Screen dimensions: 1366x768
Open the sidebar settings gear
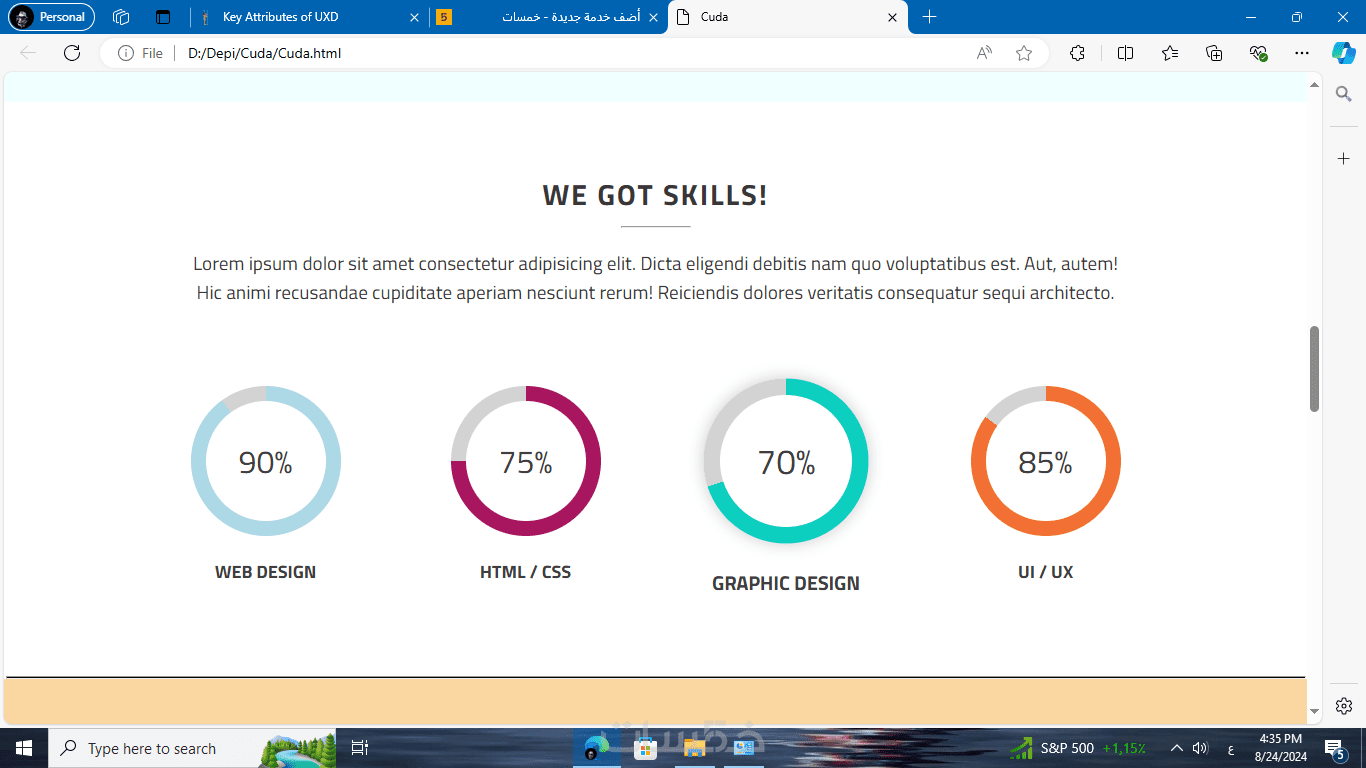[x=1344, y=706]
